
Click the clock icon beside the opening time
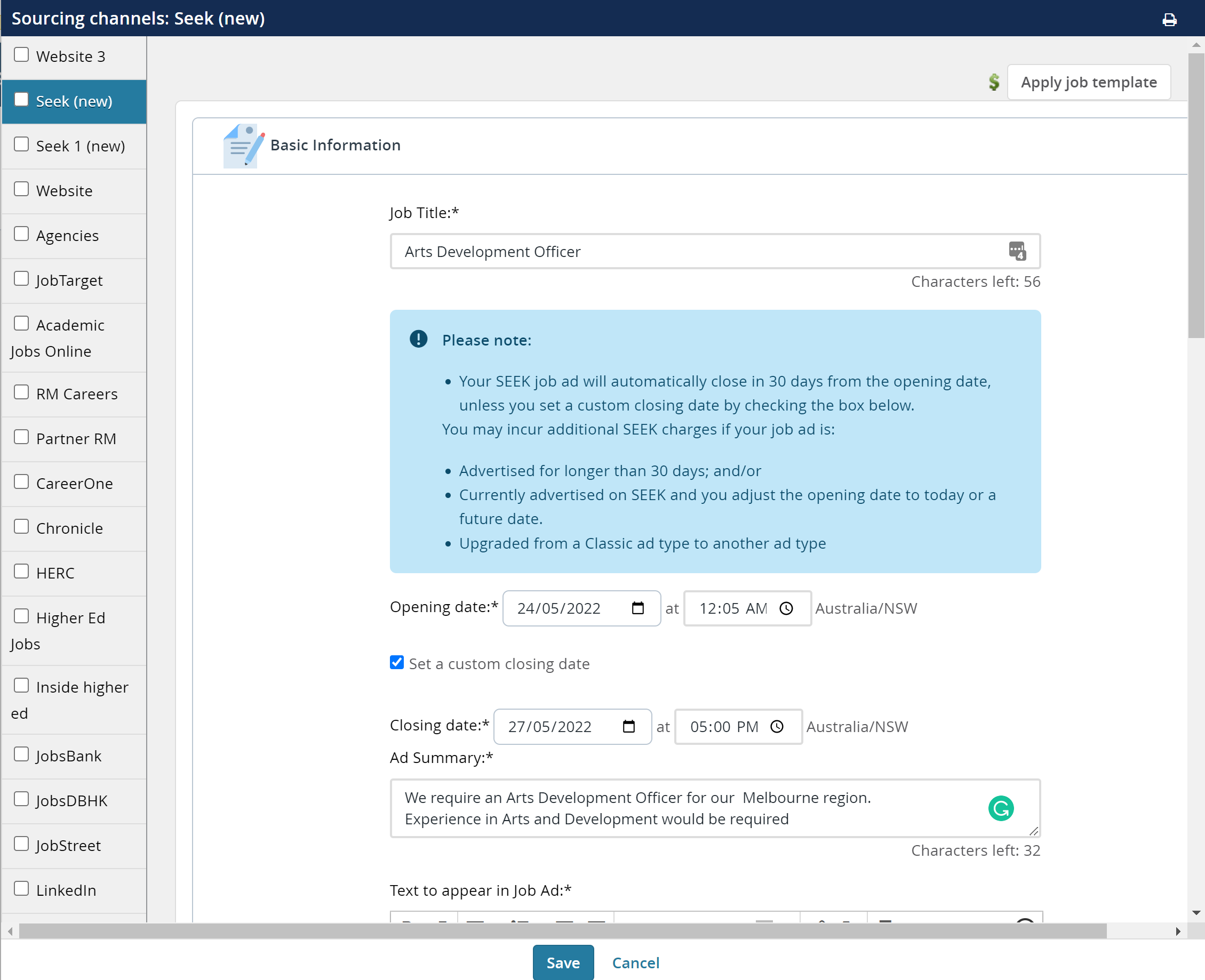point(787,608)
